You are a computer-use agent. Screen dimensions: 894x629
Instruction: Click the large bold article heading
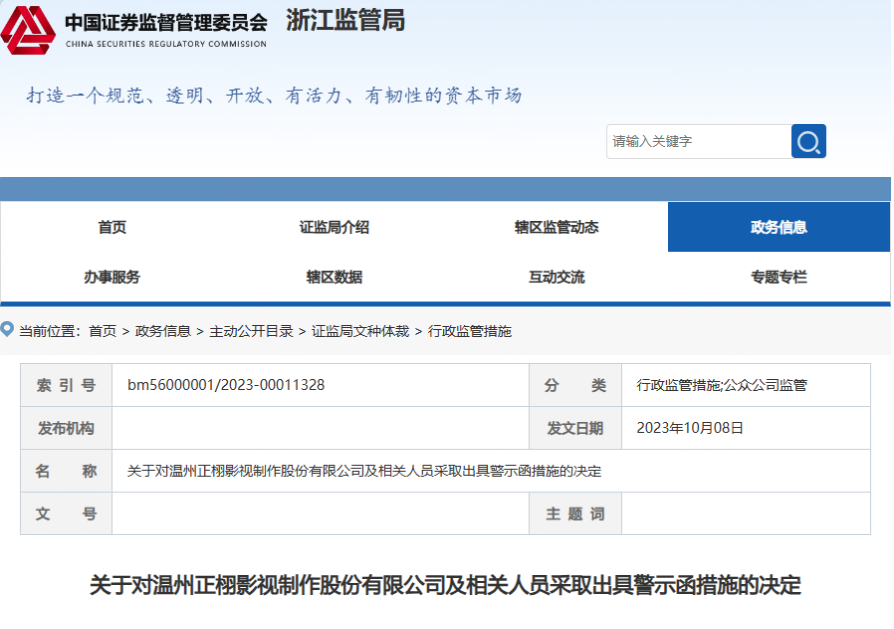click(x=445, y=585)
